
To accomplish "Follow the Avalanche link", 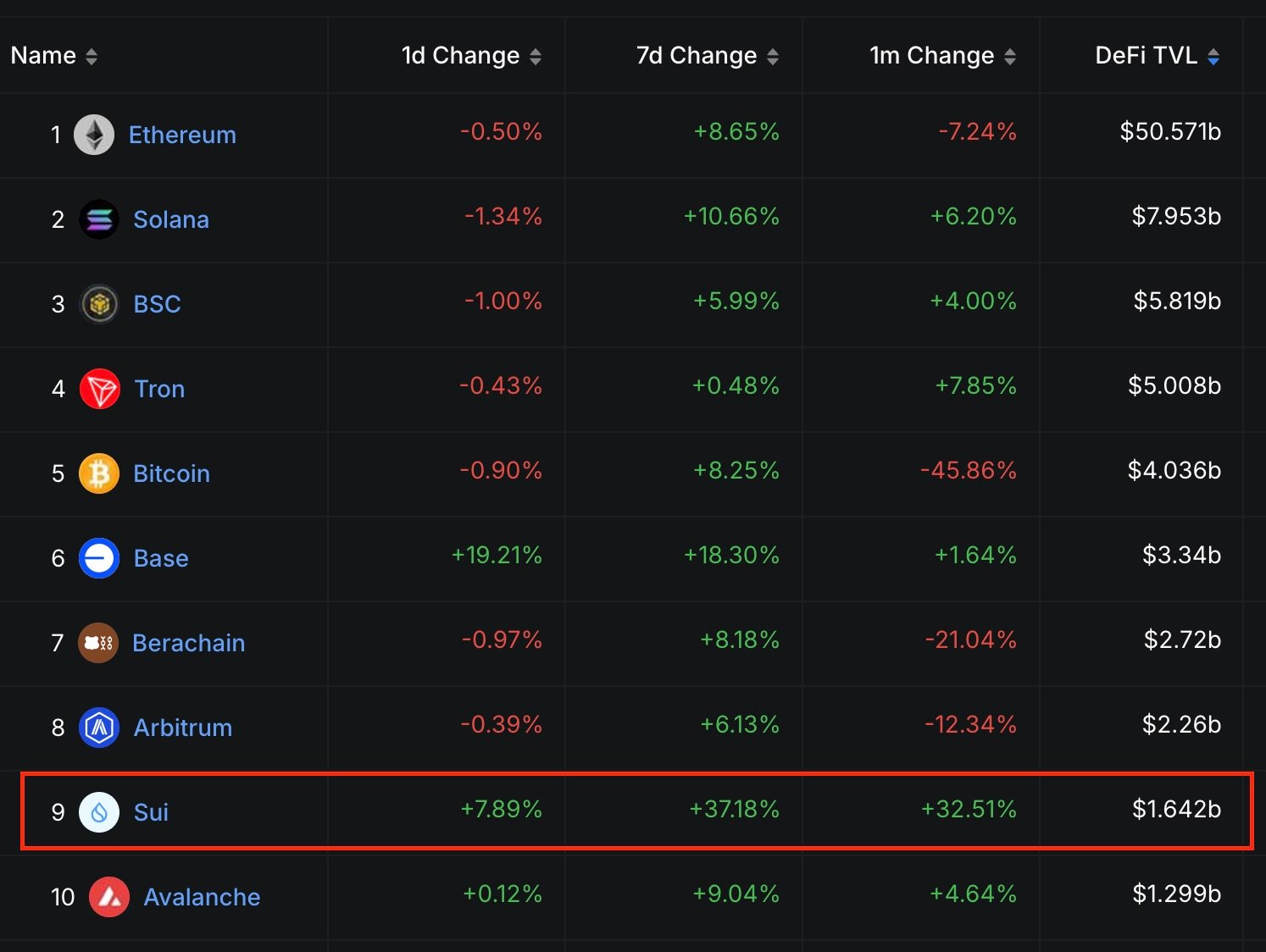I will click(x=202, y=896).
